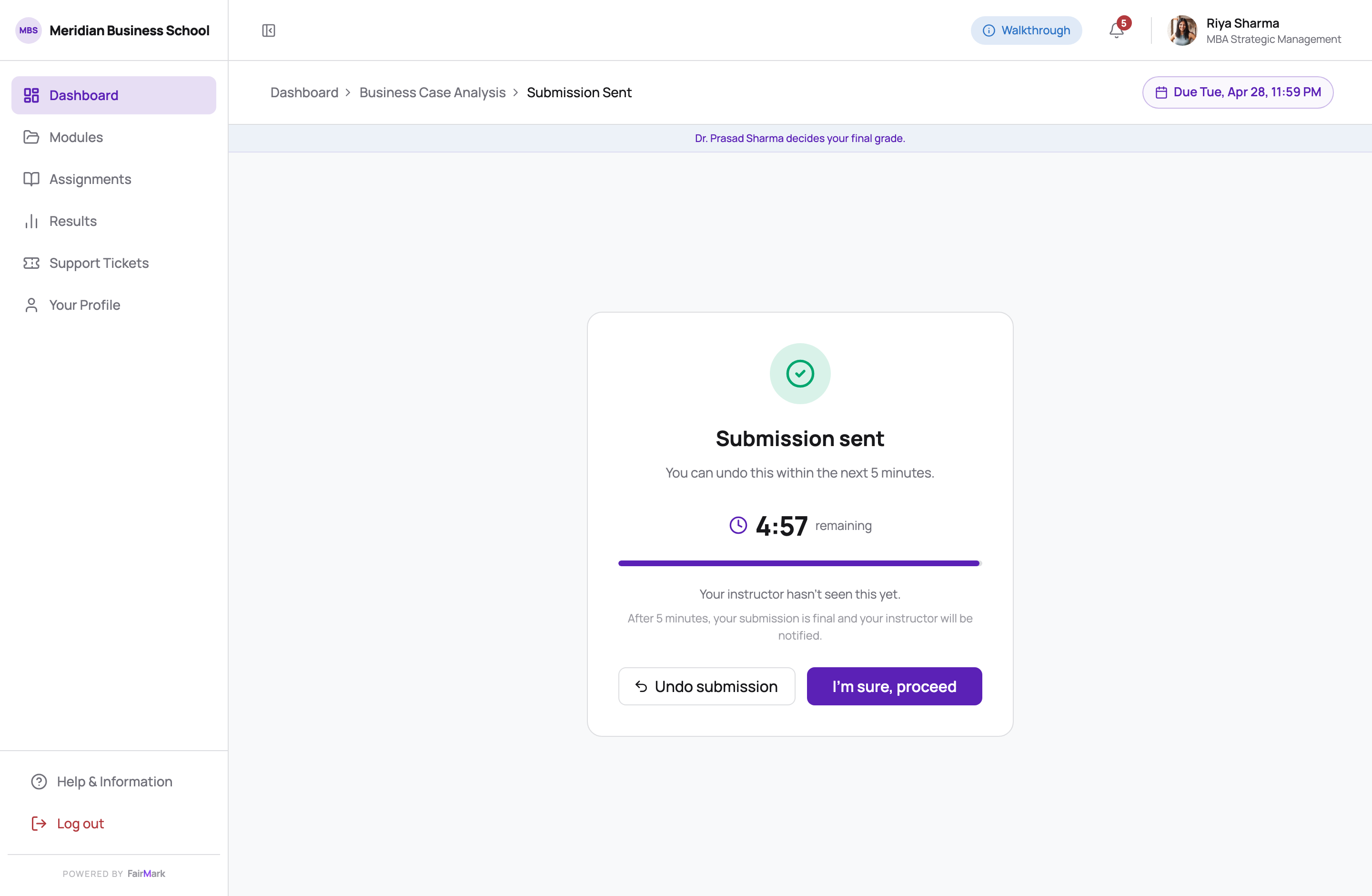Start the Walkthrough
The image size is (1372, 896).
pyautogui.click(x=1026, y=31)
